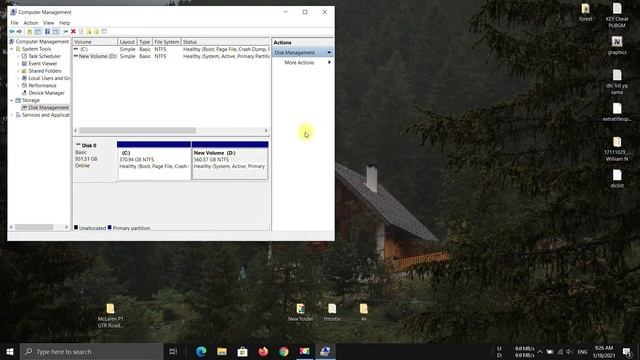This screenshot has width=640, height=360.
Task: Sort by the Layout column header
Action: click(127, 42)
